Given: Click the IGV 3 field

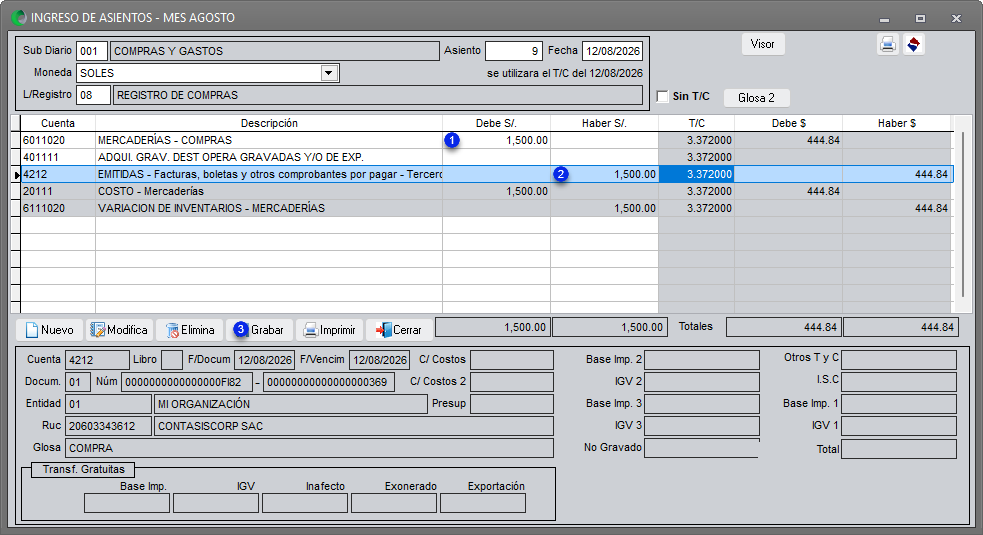Looking at the screenshot, I should (x=702, y=426).
